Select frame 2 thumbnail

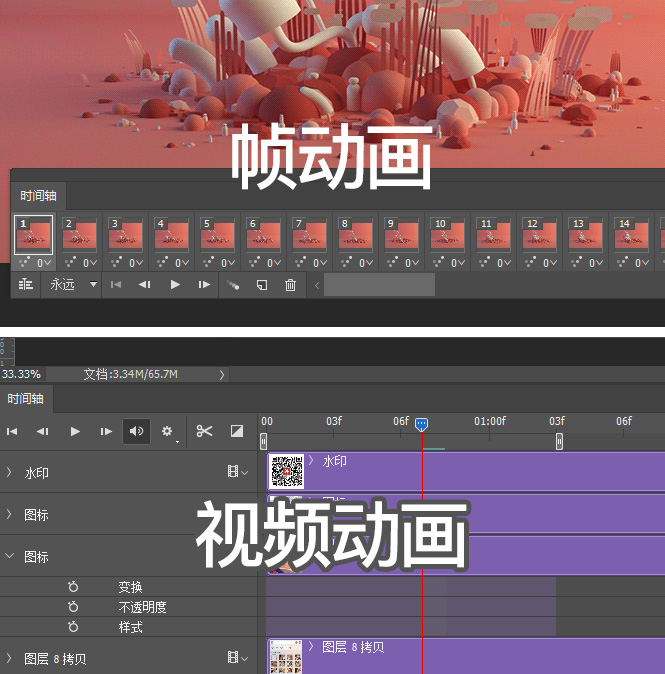coord(80,235)
